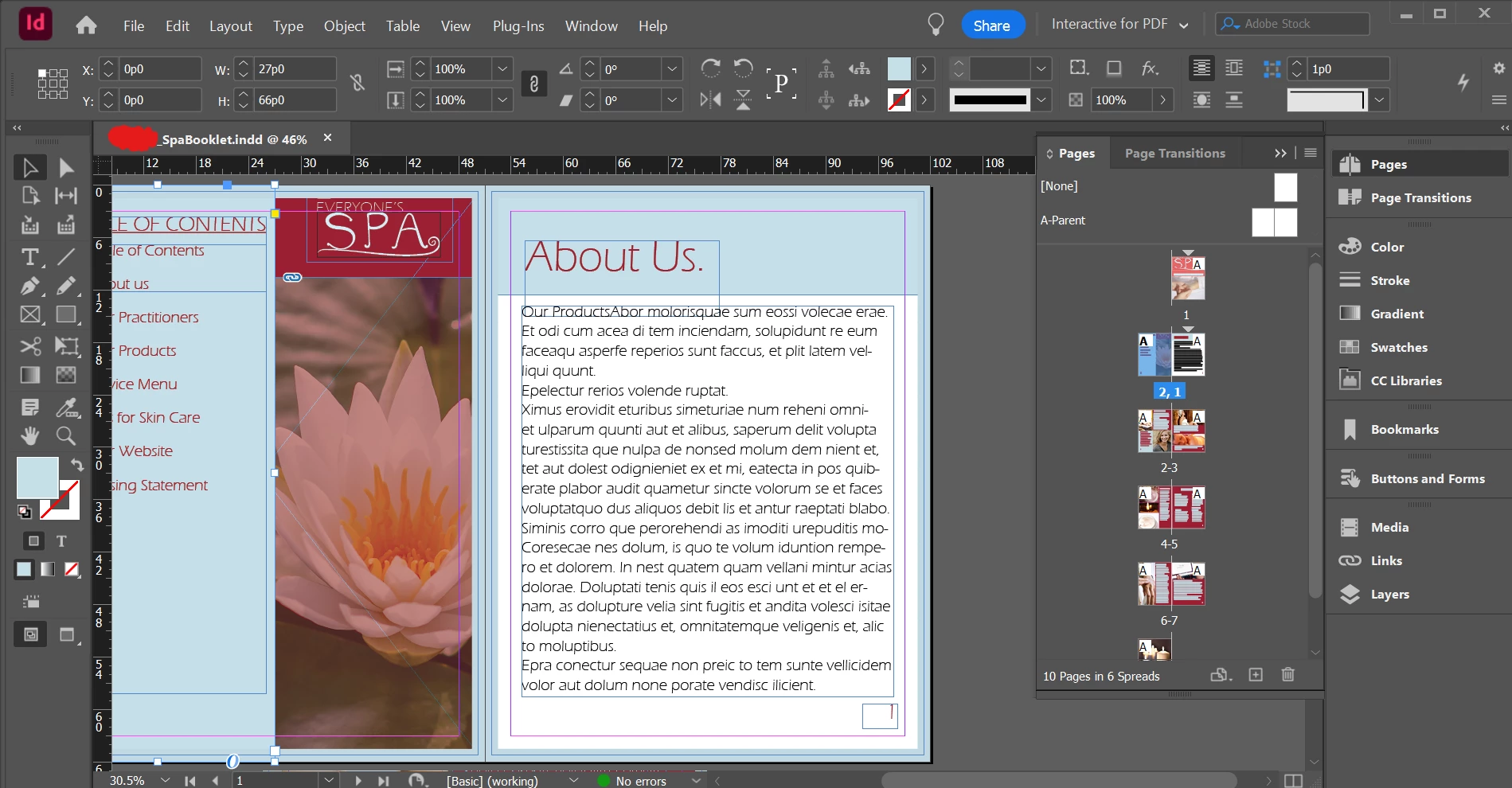Select the 2-3 spread thumbnail
The height and width of the screenshot is (788, 1512).
[1170, 431]
